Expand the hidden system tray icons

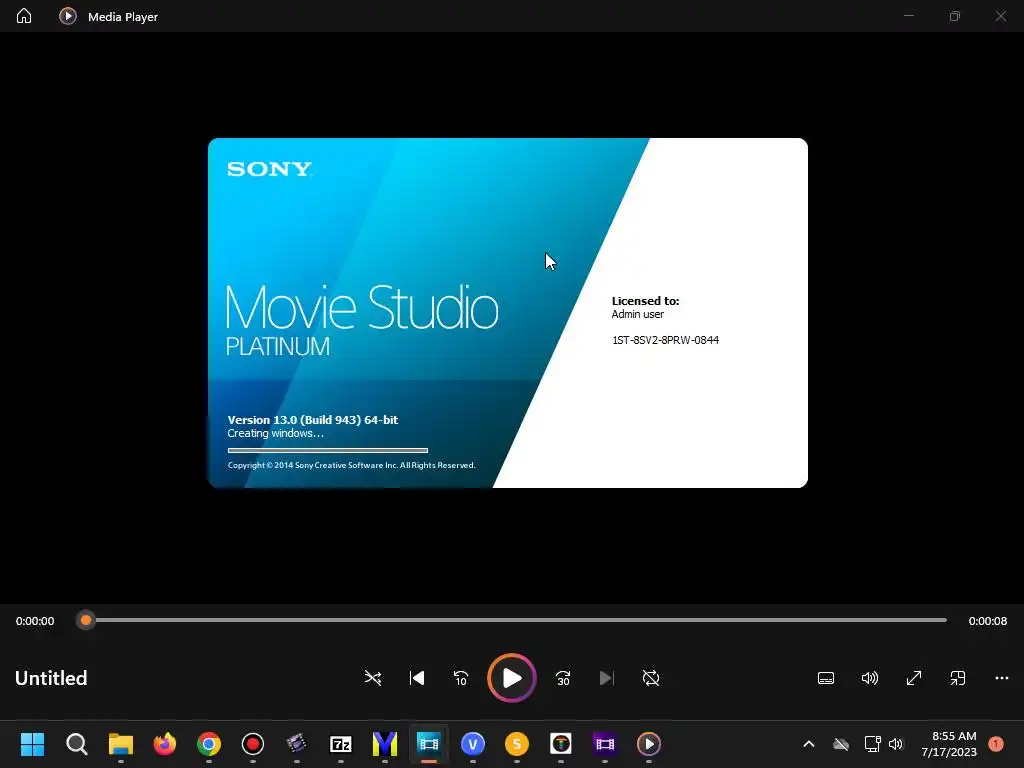808,744
